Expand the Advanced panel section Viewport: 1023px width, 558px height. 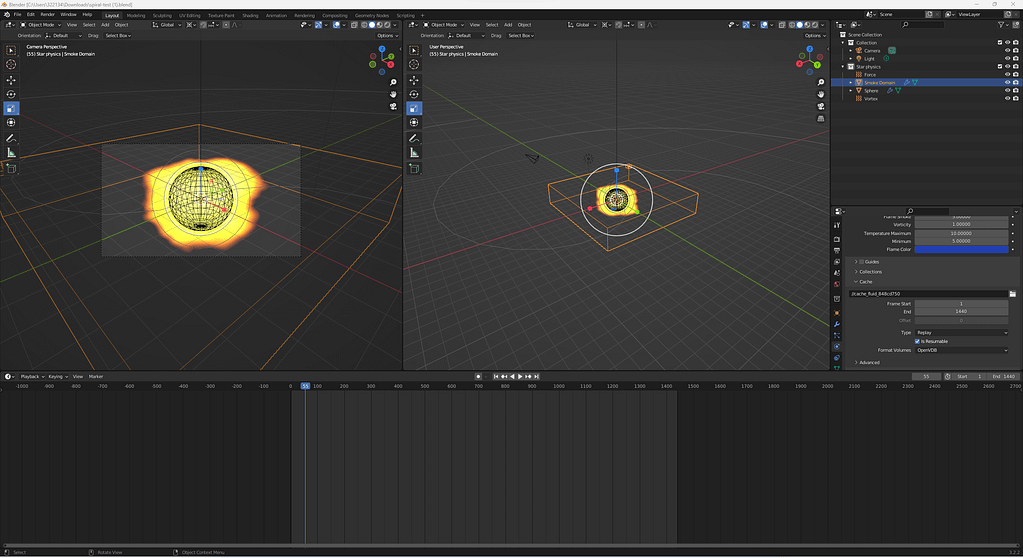pos(868,362)
